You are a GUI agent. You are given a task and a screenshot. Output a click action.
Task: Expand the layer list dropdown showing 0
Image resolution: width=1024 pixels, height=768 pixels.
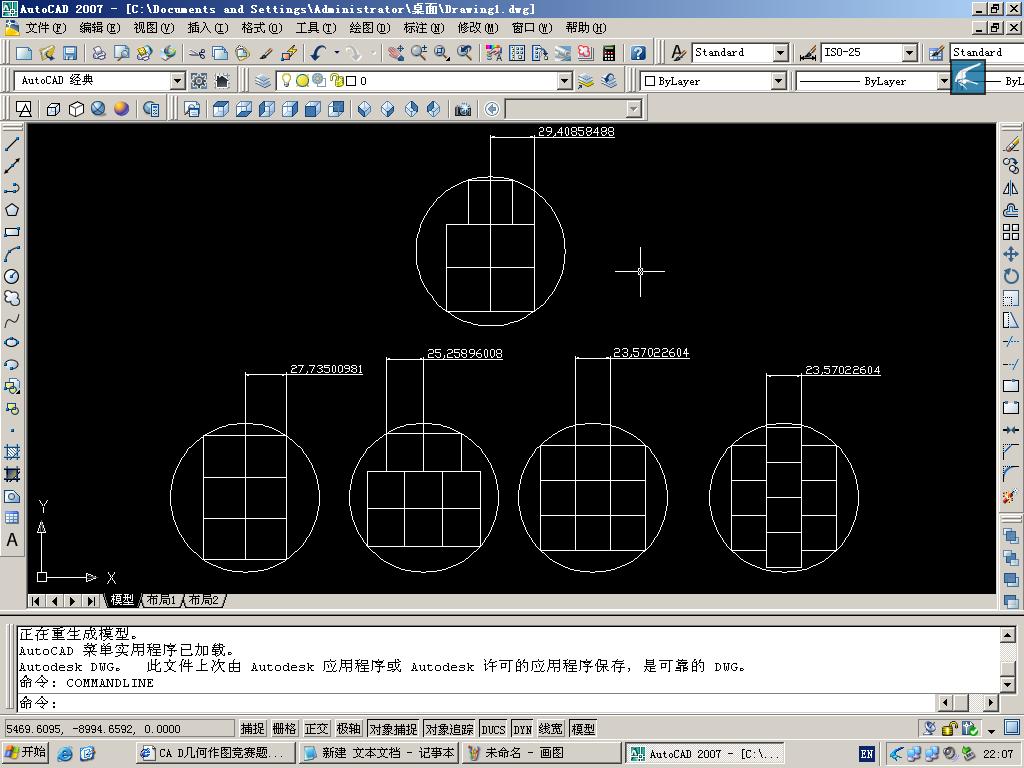click(x=565, y=81)
